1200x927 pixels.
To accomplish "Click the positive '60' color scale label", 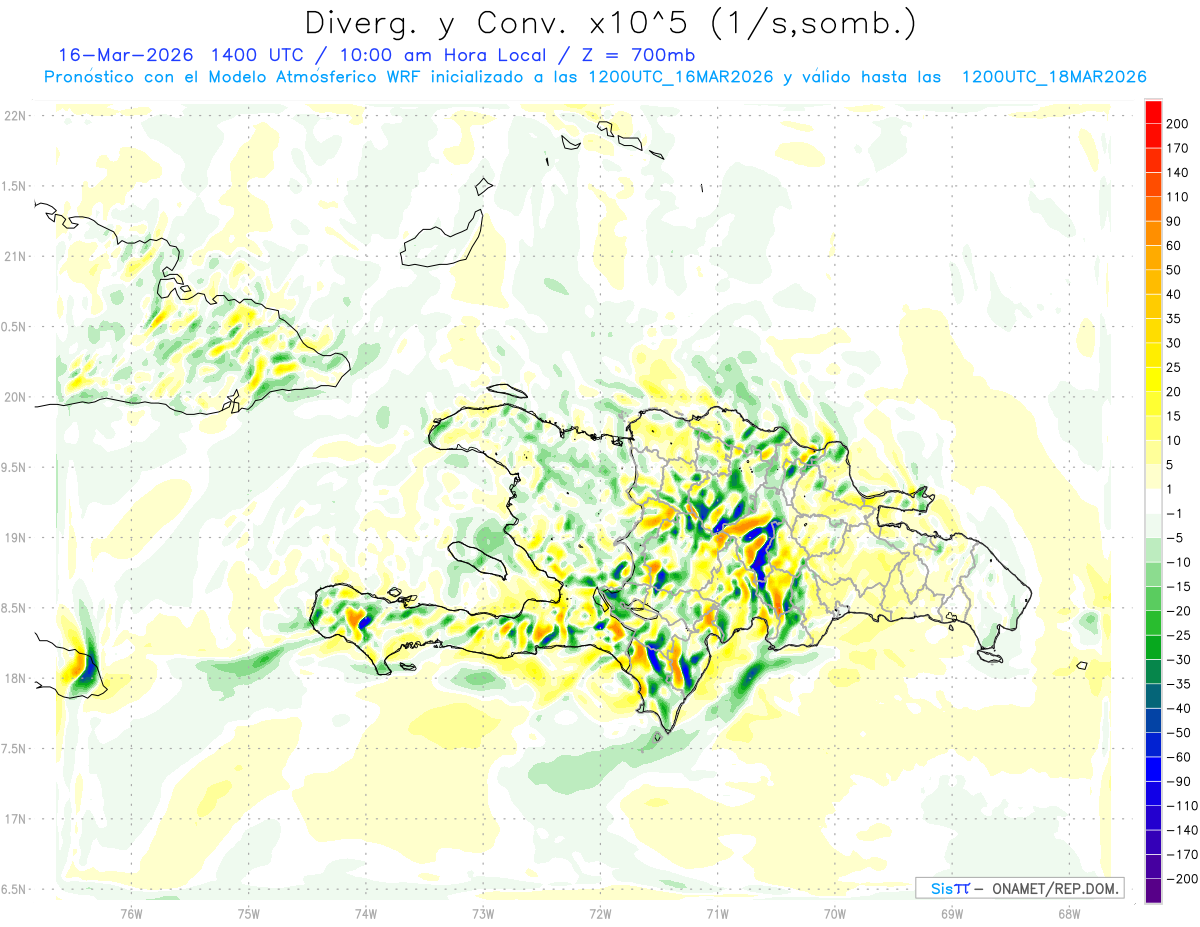I will point(1174,246).
